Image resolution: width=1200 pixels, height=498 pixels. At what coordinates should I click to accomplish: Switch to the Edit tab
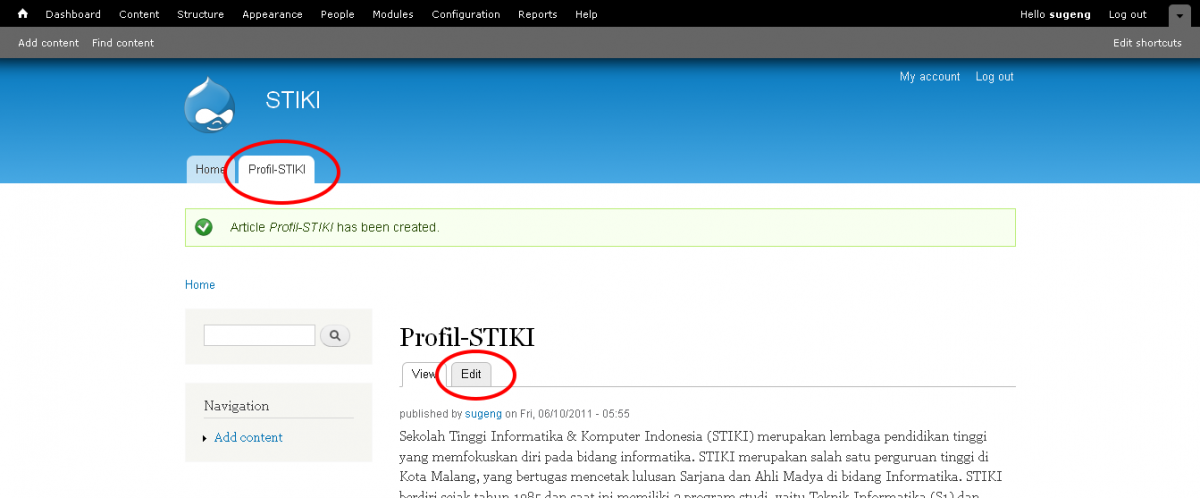click(x=471, y=374)
